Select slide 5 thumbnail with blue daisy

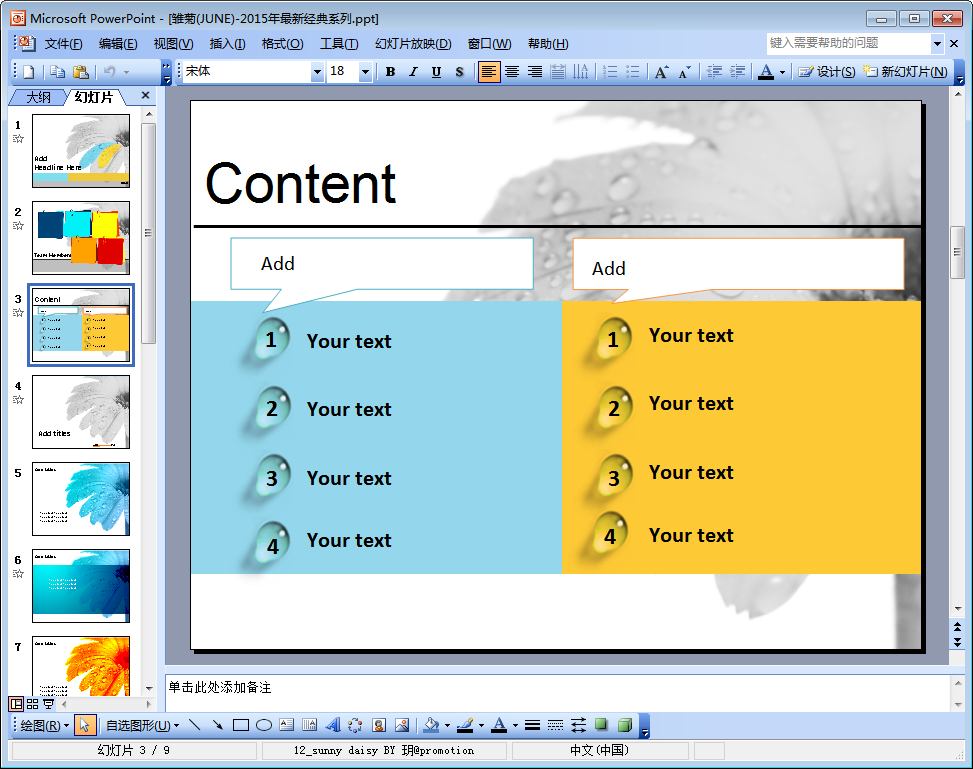[81, 498]
